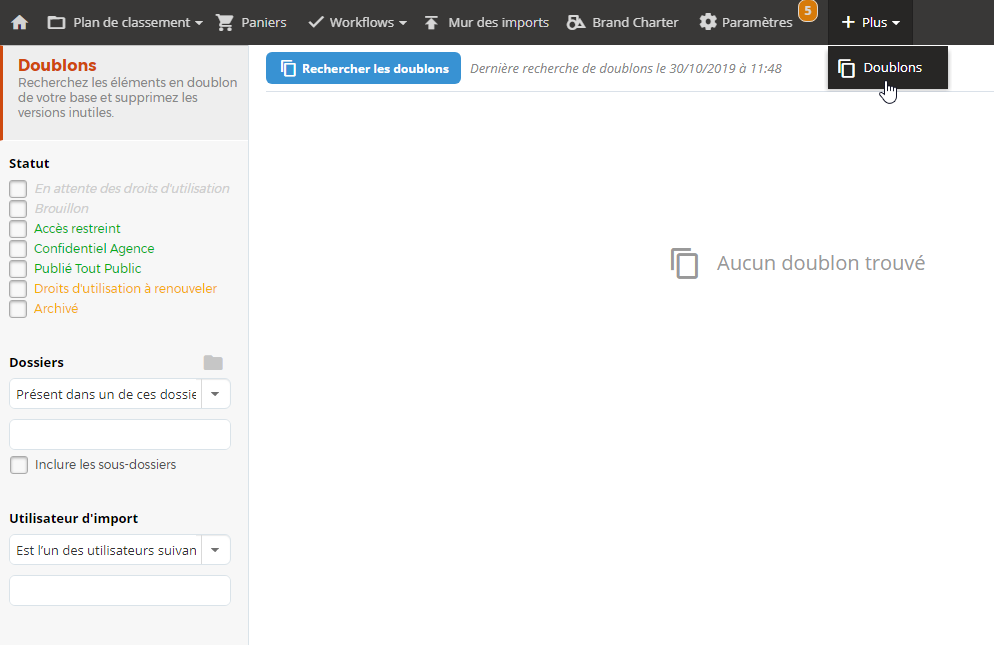994x645 pixels.
Task: Click the Plan de classement folder icon
Action: pos(56,23)
